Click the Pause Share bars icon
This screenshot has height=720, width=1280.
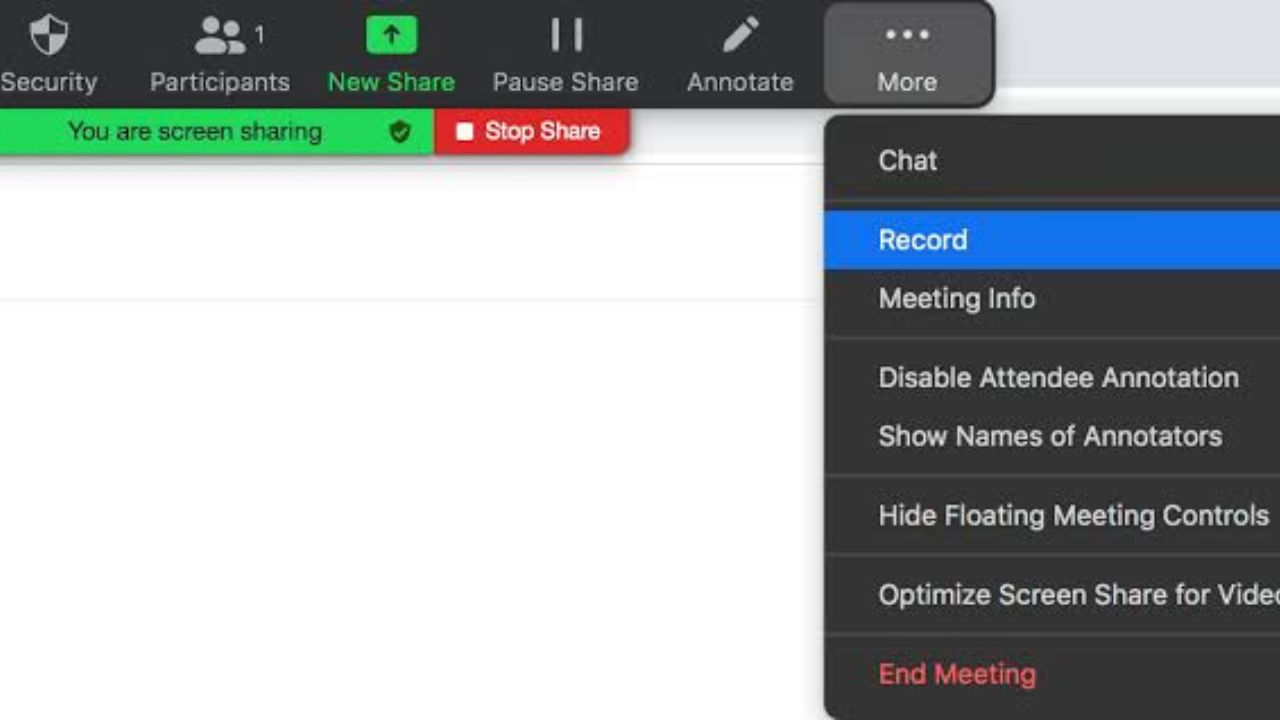tap(566, 36)
